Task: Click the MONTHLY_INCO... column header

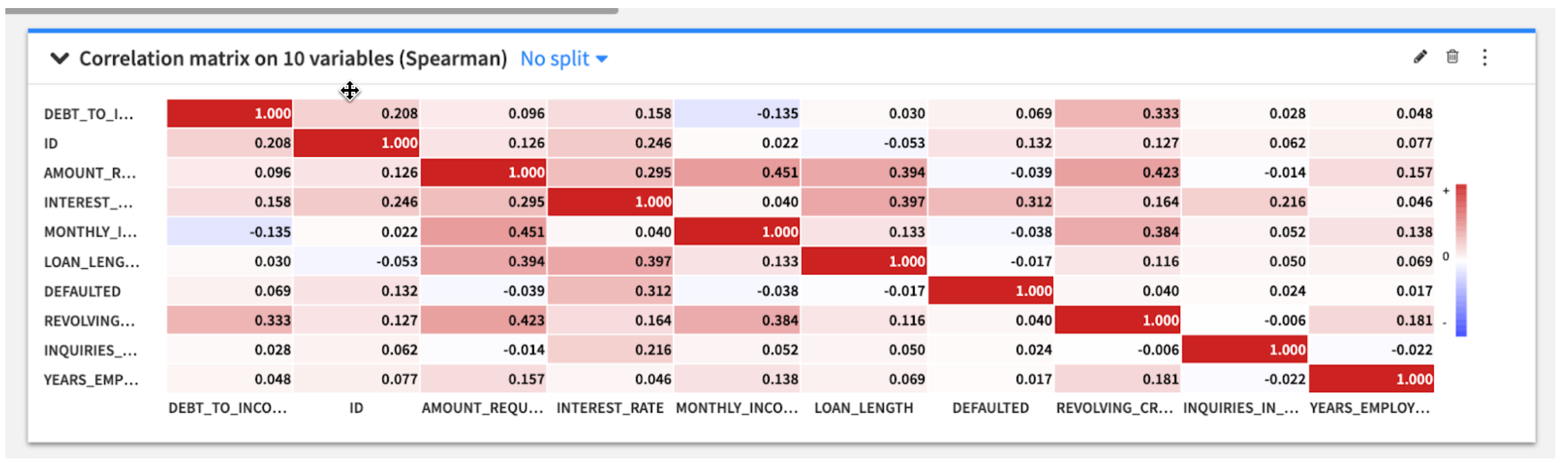Action: [x=737, y=408]
